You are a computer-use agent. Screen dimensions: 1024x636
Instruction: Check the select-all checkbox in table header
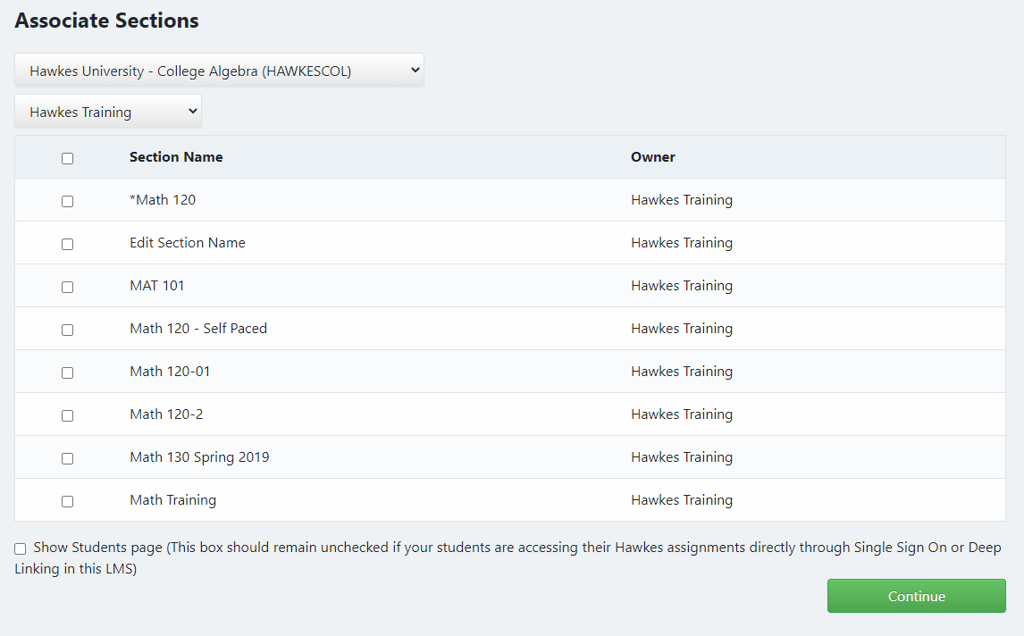pyautogui.click(x=67, y=158)
